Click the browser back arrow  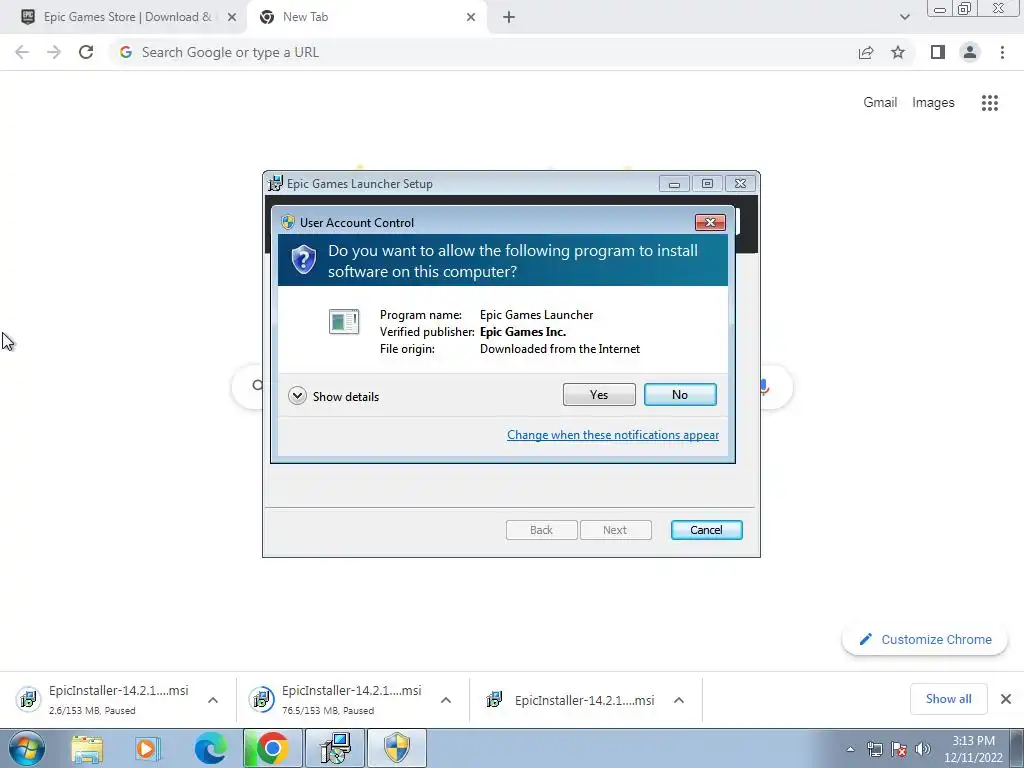[22, 52]
